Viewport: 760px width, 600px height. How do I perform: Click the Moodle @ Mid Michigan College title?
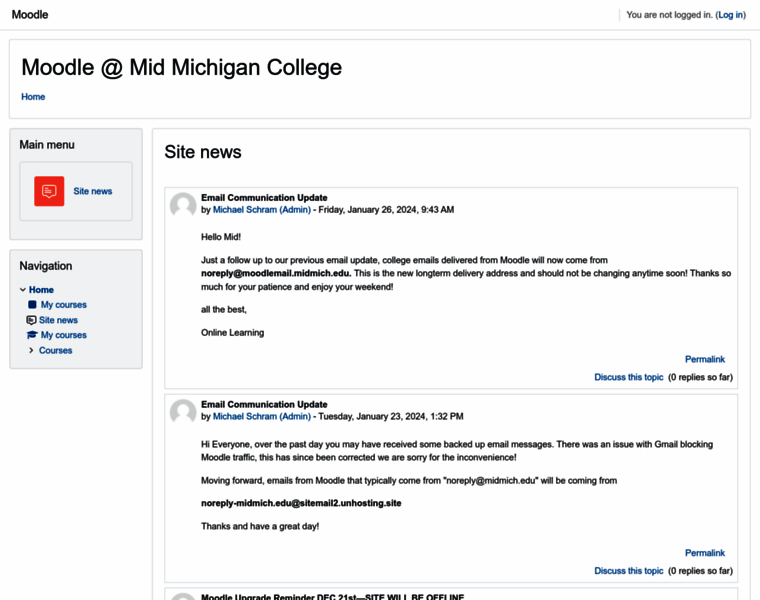[x=181, y=67]
